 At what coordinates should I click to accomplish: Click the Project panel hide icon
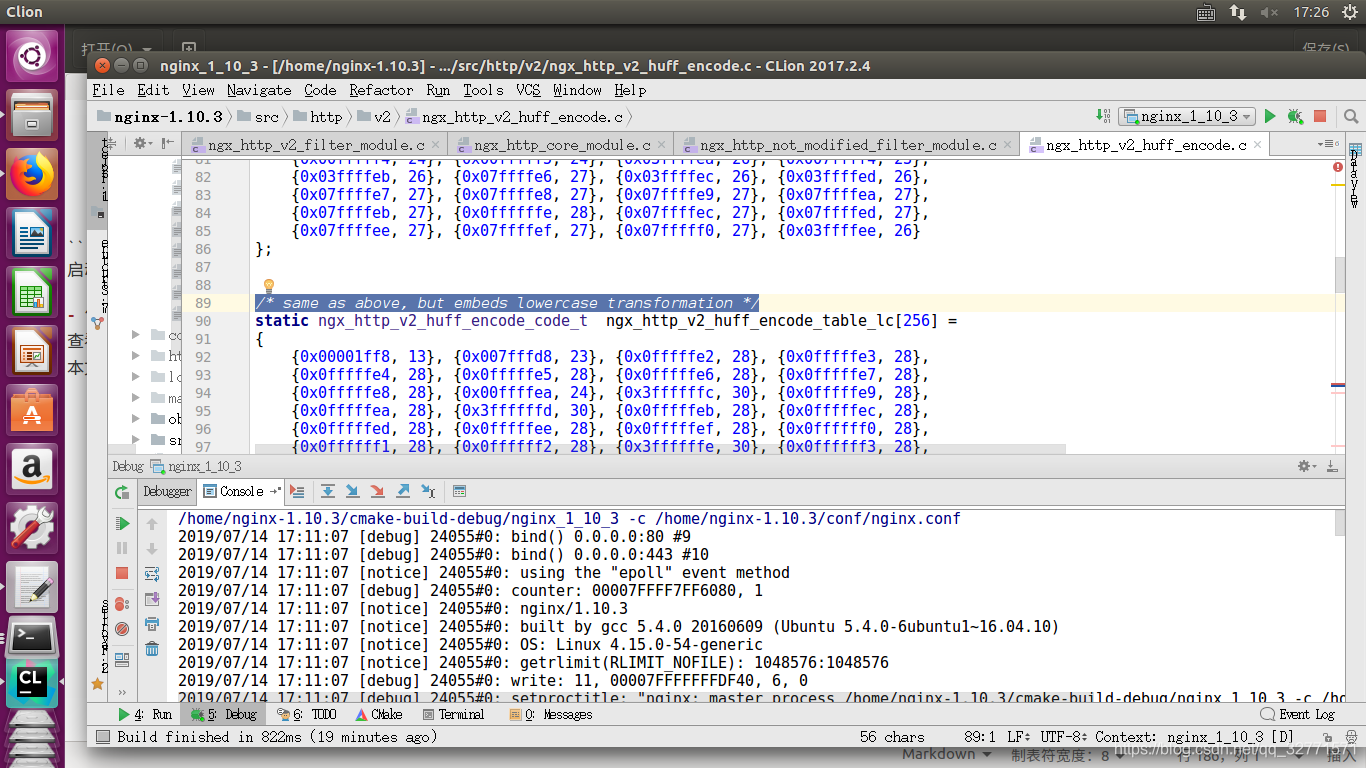pos(167,144)
